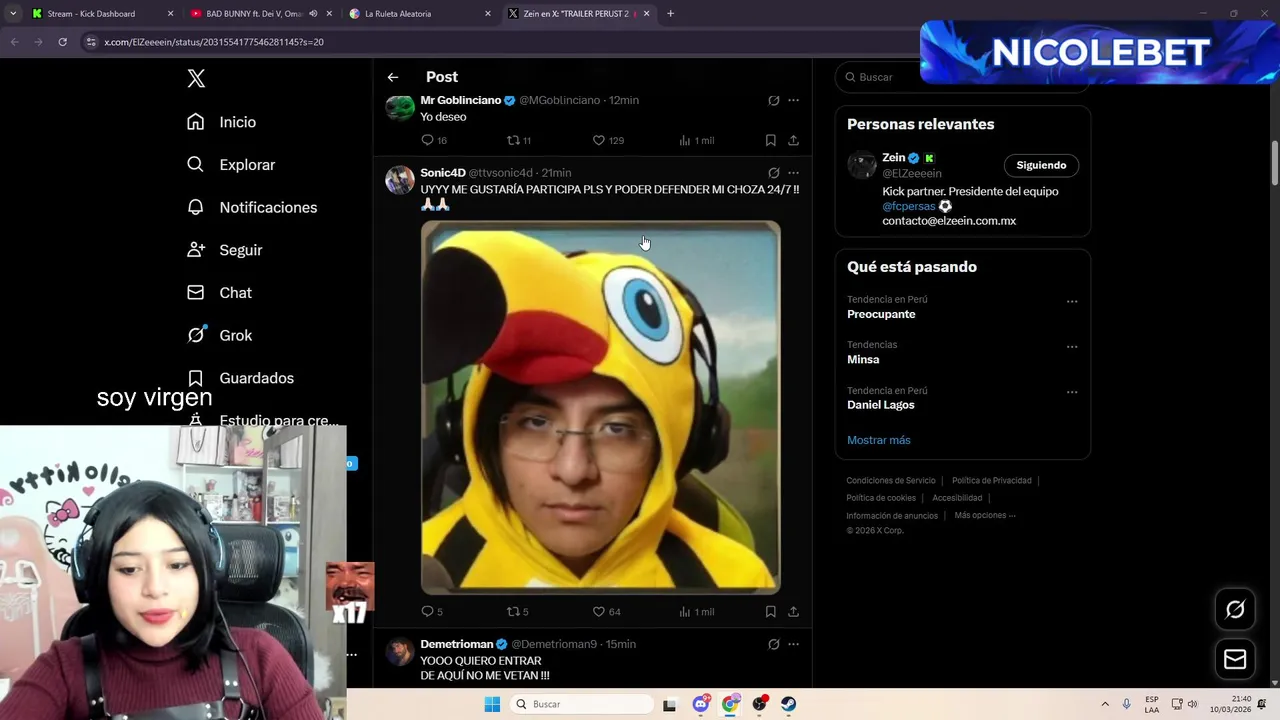Click the X logo in sidebar
The image size is (1280, 720).
click(196, 79)
